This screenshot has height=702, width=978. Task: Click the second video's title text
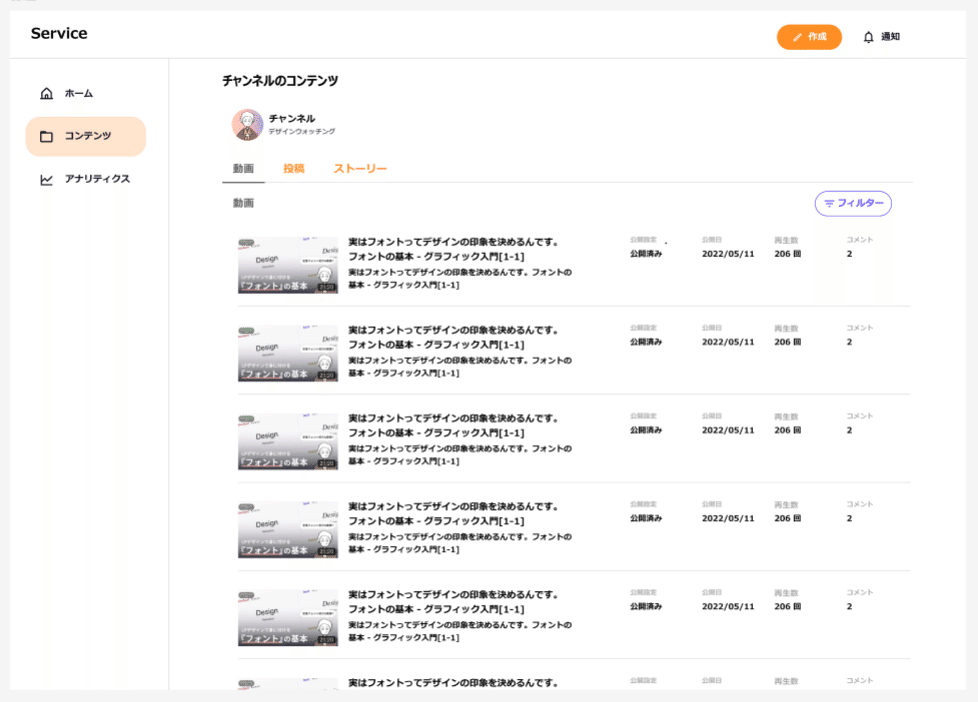453,337
